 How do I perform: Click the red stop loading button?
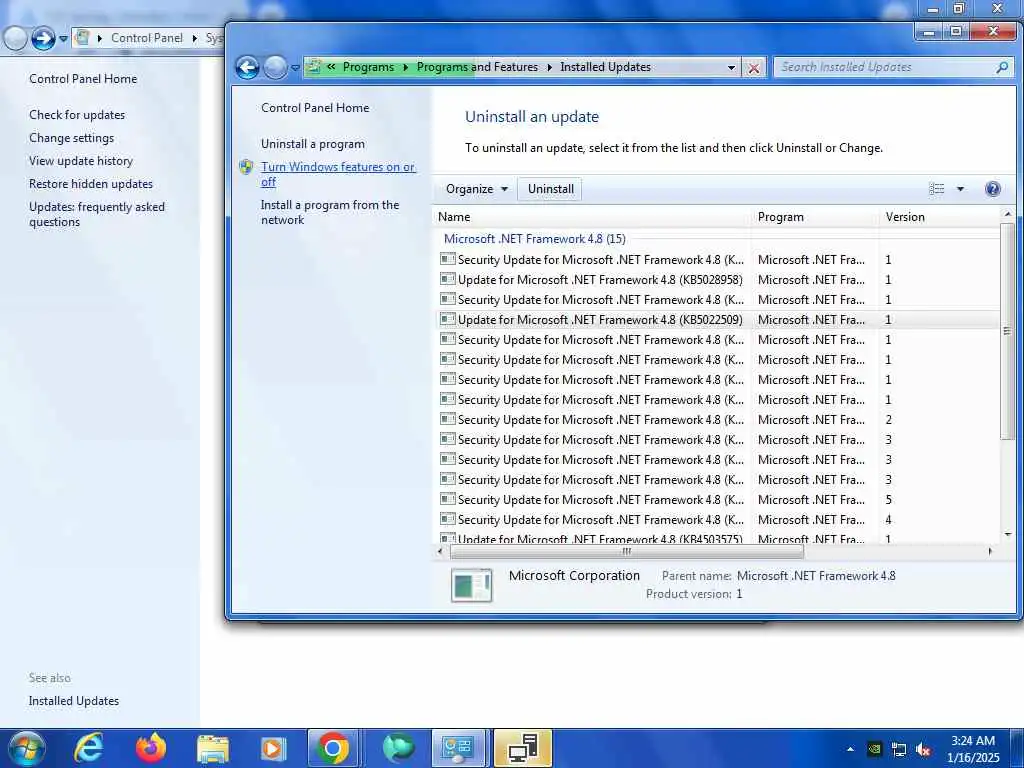[x=754, y=67]
